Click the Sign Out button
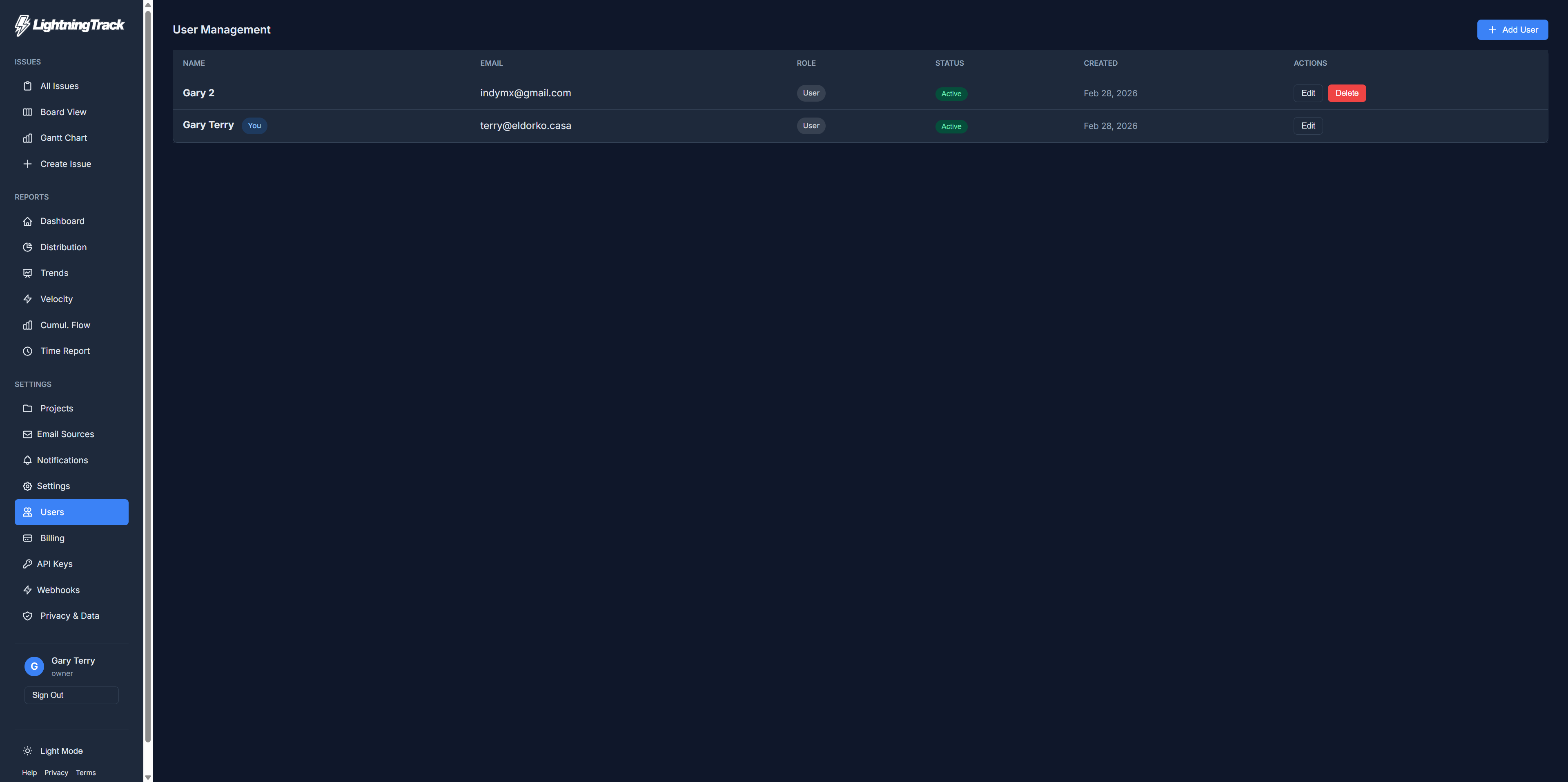1568x782 pixels. click(71, 694)
